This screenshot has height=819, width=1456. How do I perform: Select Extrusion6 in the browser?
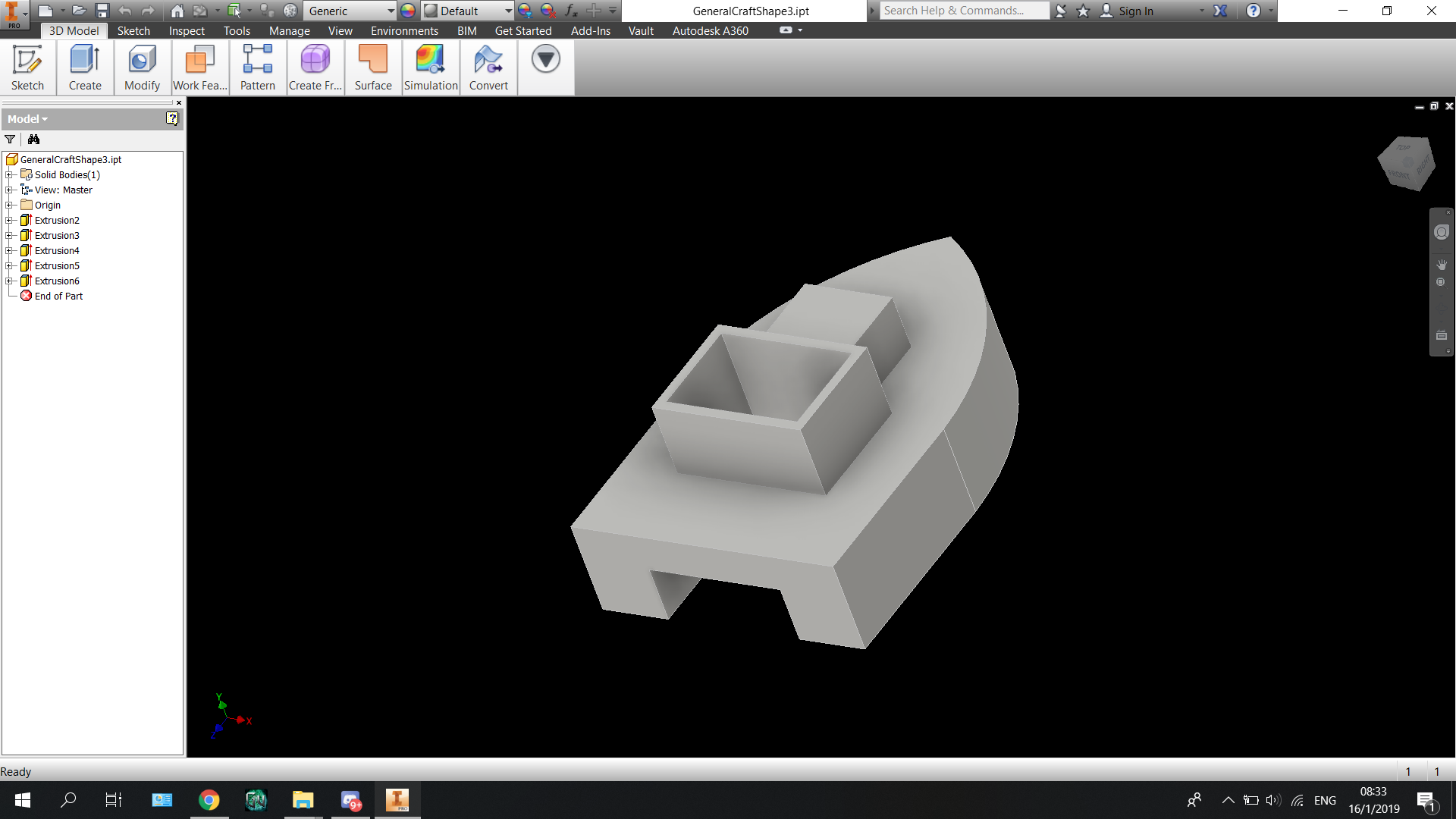[57, 281]
